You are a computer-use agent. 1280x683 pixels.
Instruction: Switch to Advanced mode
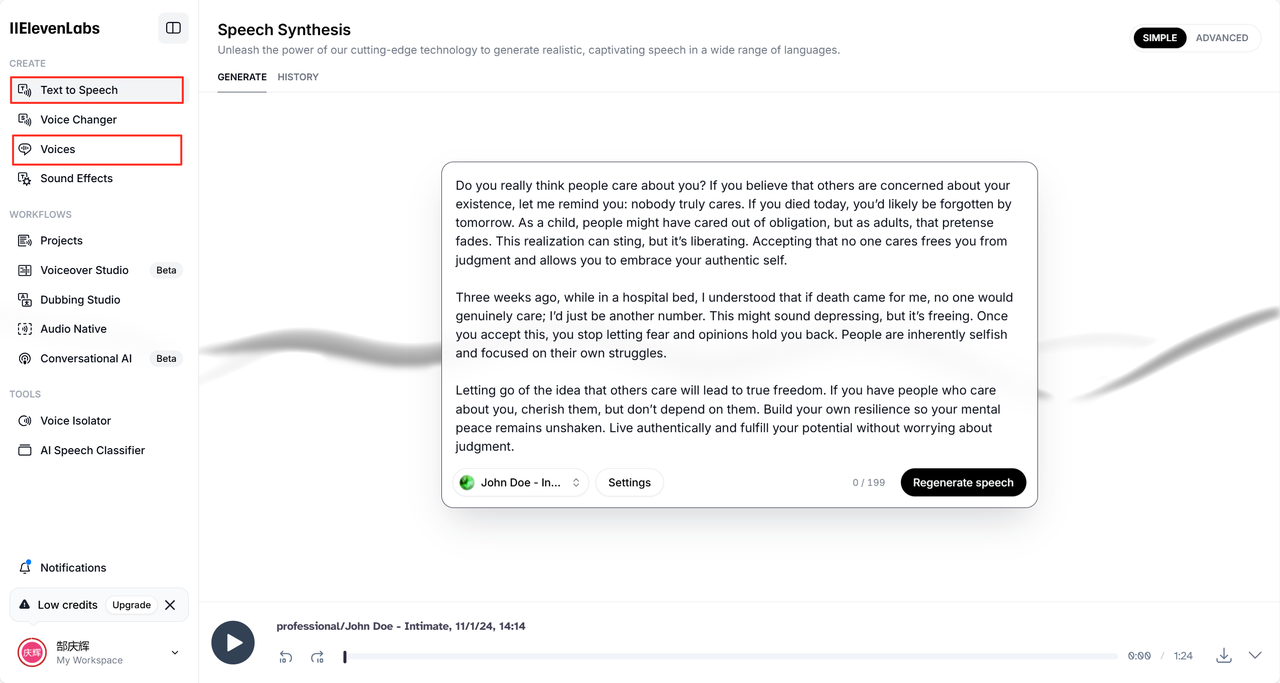[x=1221, y=38]
